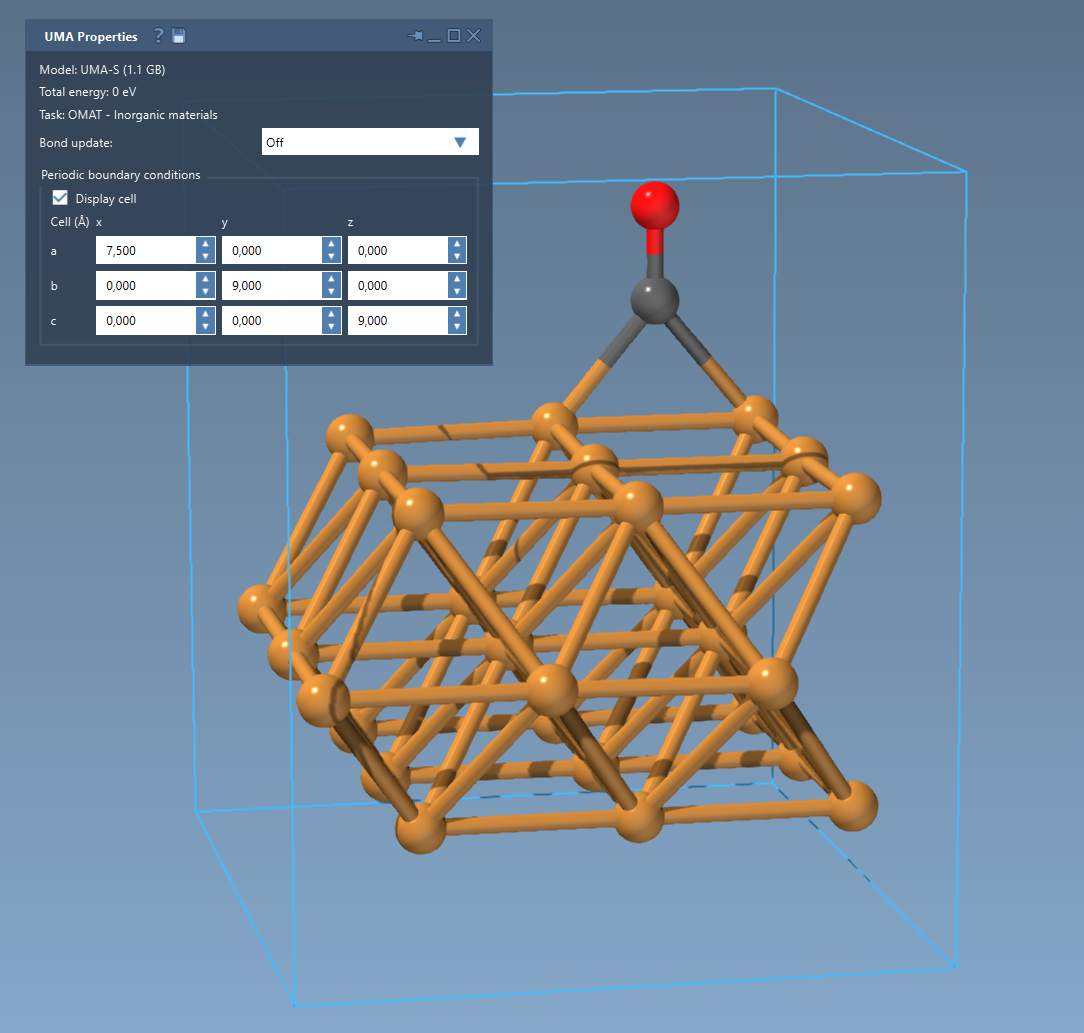The width and height of the screenshot is (1084, 1033).
Task: Open help for UMA Properties panel
Action: point(158,36)
